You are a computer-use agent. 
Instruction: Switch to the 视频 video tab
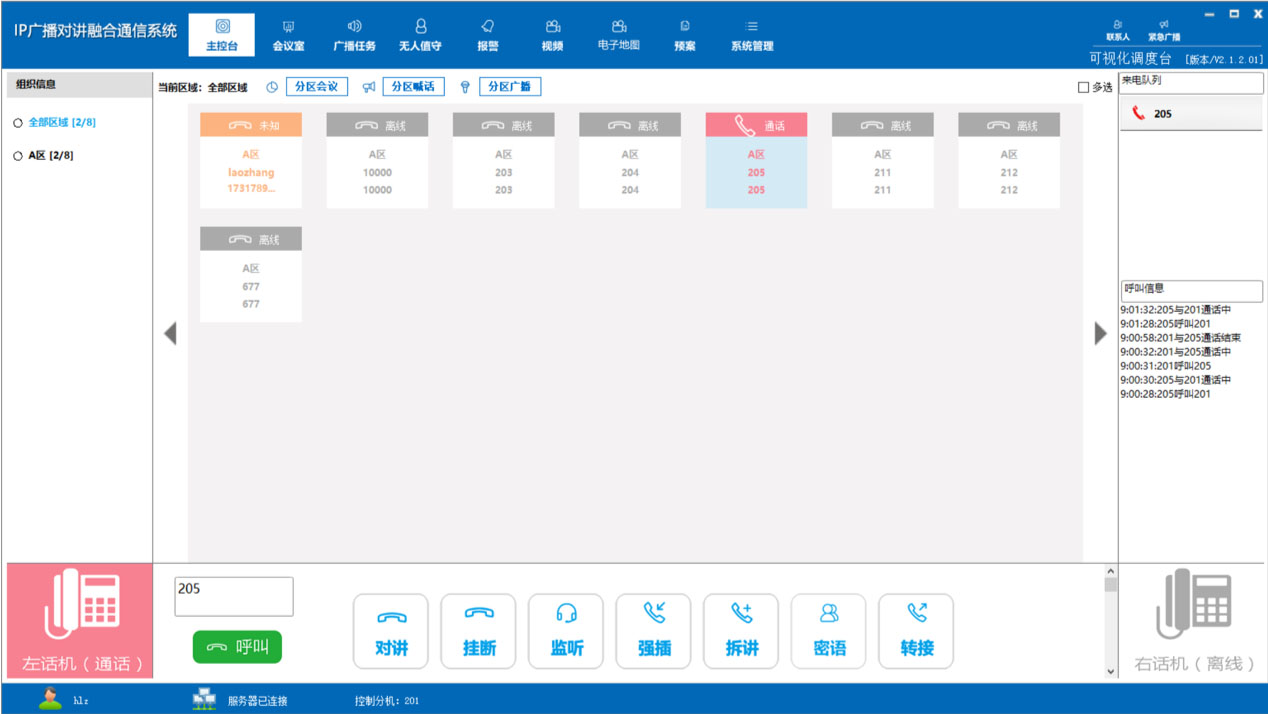pyautogui.click(x=552, y=35)
